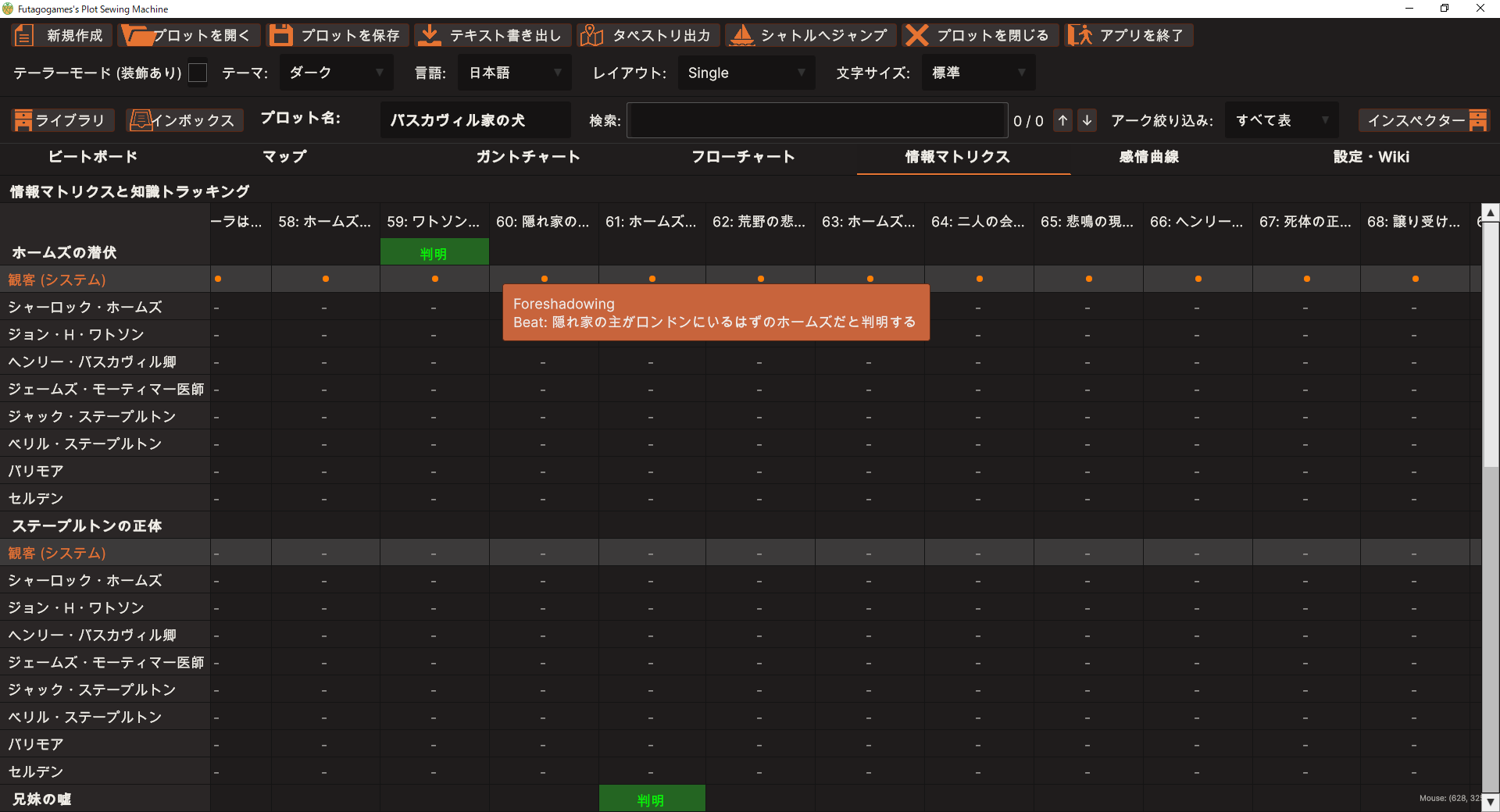Select first セルデン row label
This screenshot has height=812, width=1500.
coord(36,498)
